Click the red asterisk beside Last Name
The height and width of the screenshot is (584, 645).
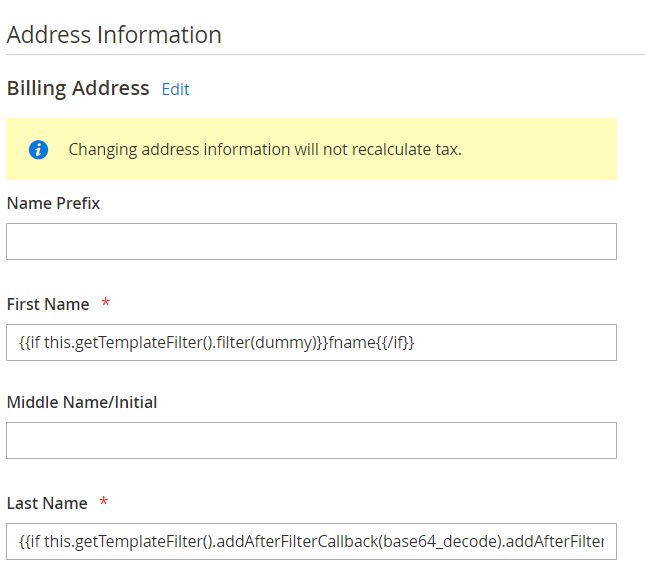104,502
